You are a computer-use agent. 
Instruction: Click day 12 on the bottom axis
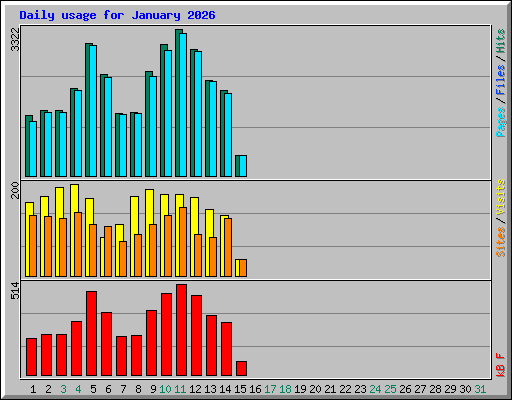(x=195, y=389)
